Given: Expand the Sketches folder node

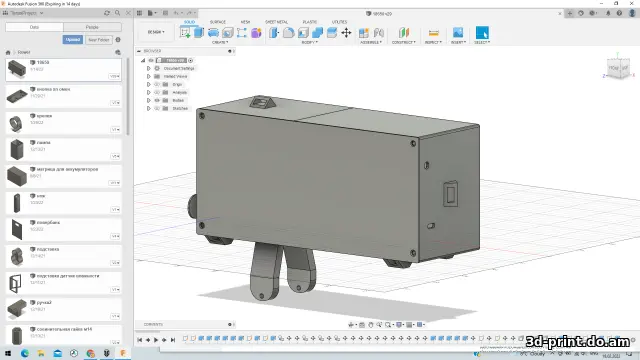Looking at the screenshot, I should click(149, 109).
